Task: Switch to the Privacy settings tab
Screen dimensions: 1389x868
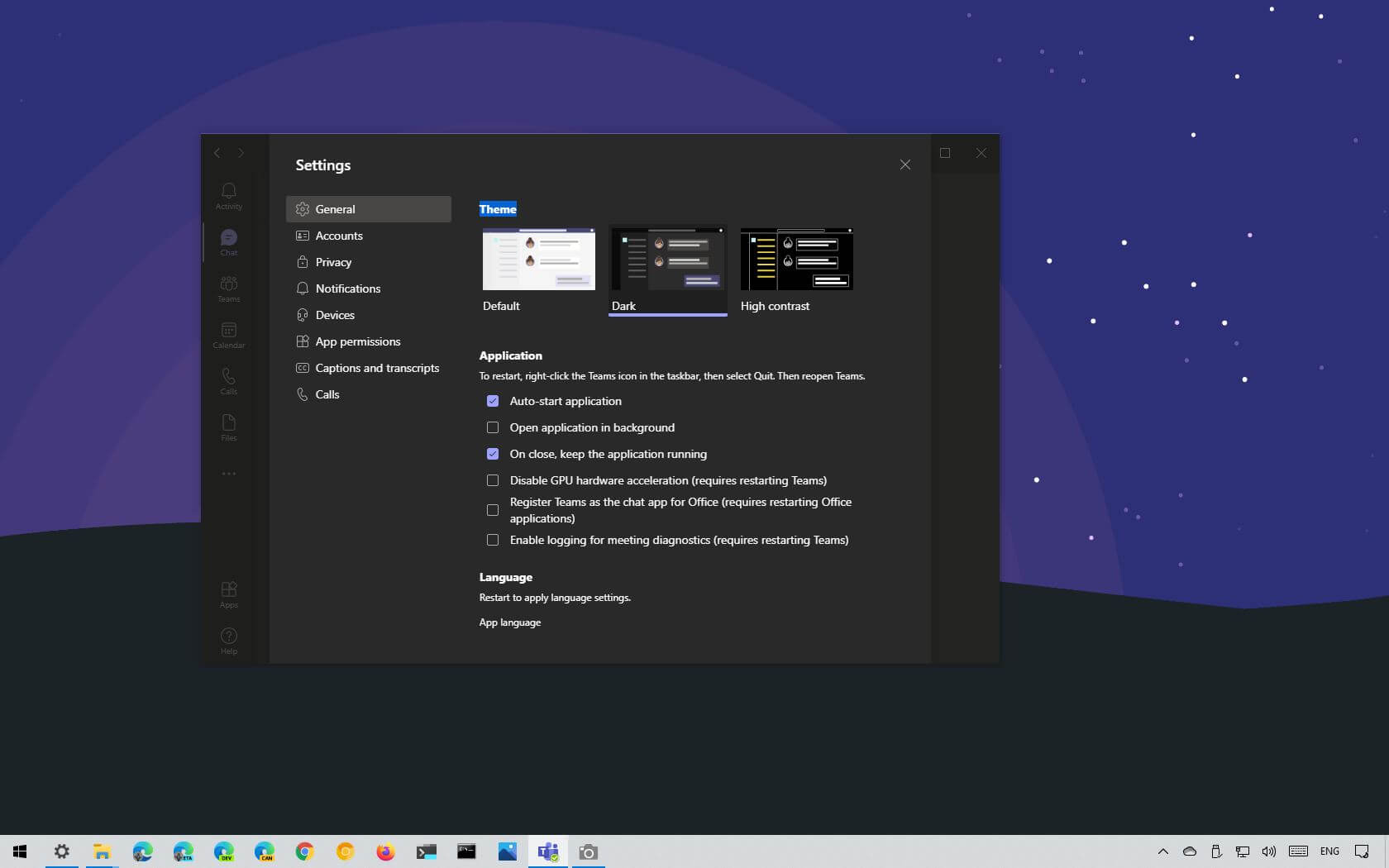Action: [x=333, y=262]
